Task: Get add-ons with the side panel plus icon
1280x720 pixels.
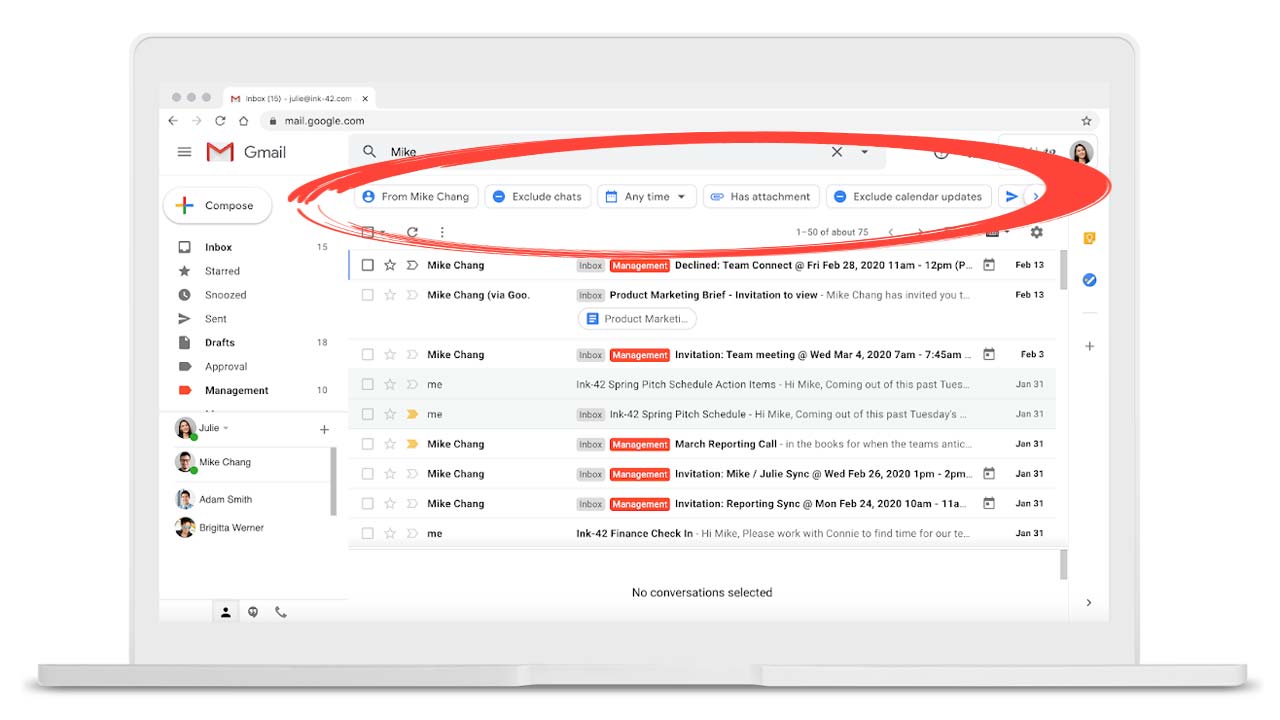Action: (x=1089, y=346)
